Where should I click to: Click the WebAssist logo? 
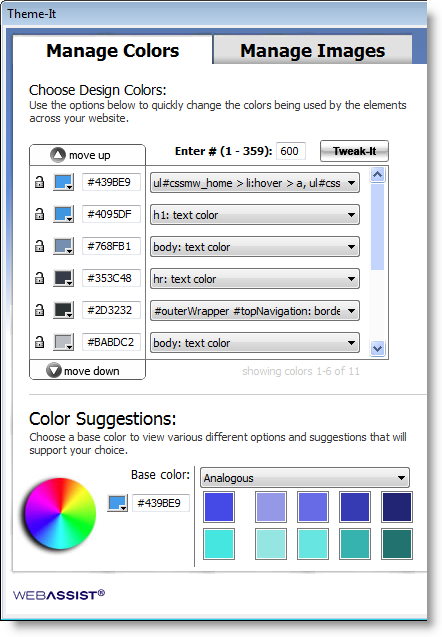pos(58,595)
